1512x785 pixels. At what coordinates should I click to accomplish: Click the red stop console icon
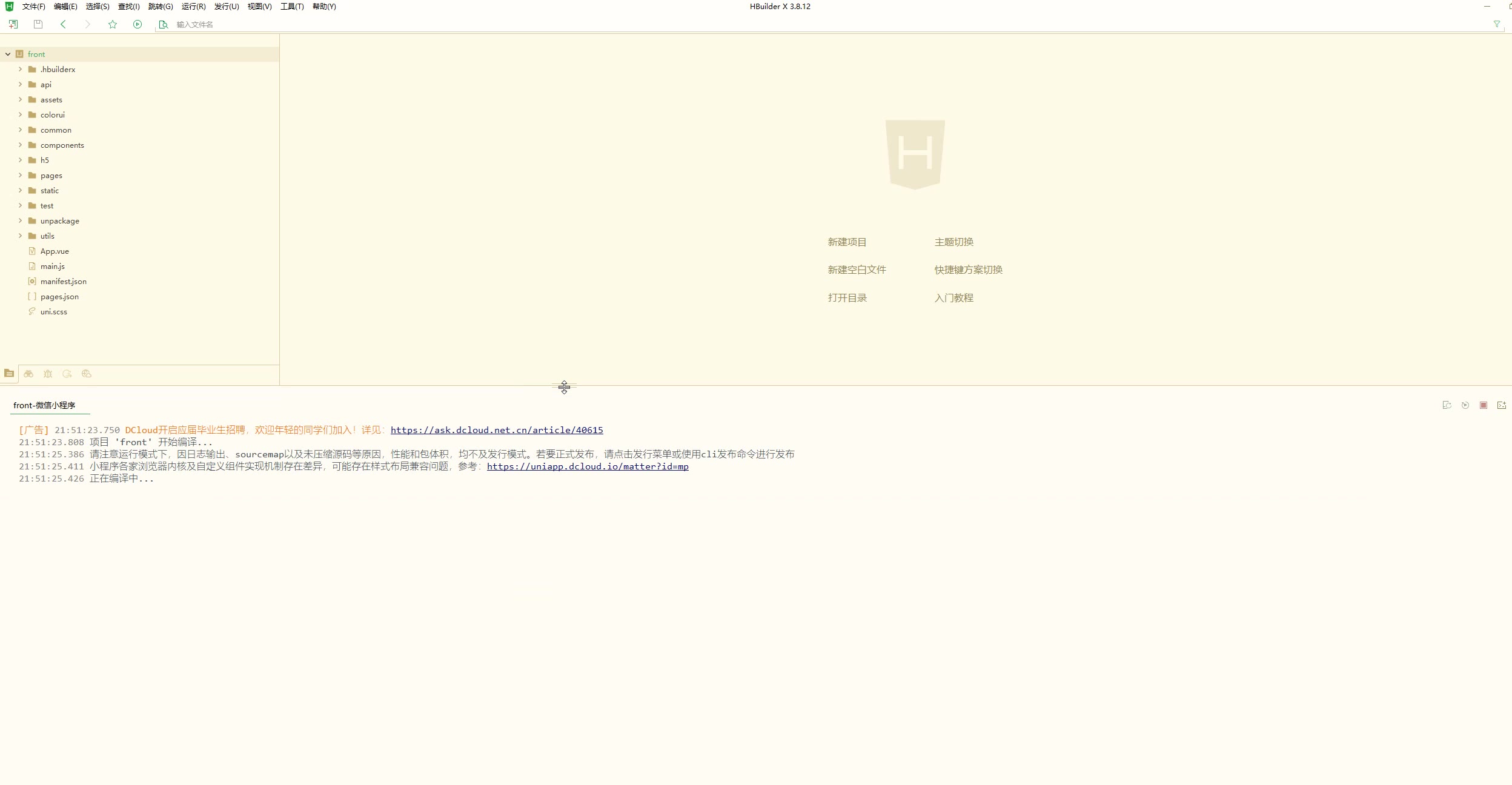tap(1484, 405)
